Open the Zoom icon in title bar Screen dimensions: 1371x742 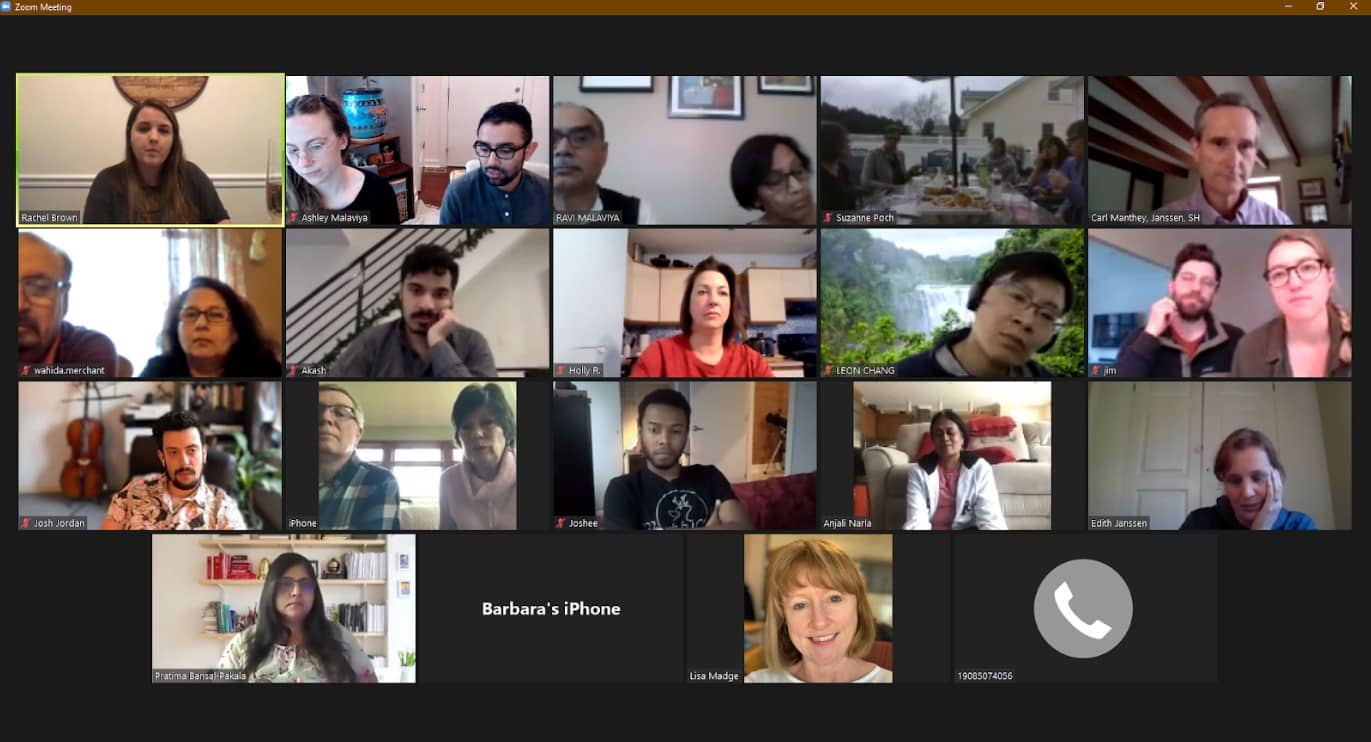(x=6, y=7)
